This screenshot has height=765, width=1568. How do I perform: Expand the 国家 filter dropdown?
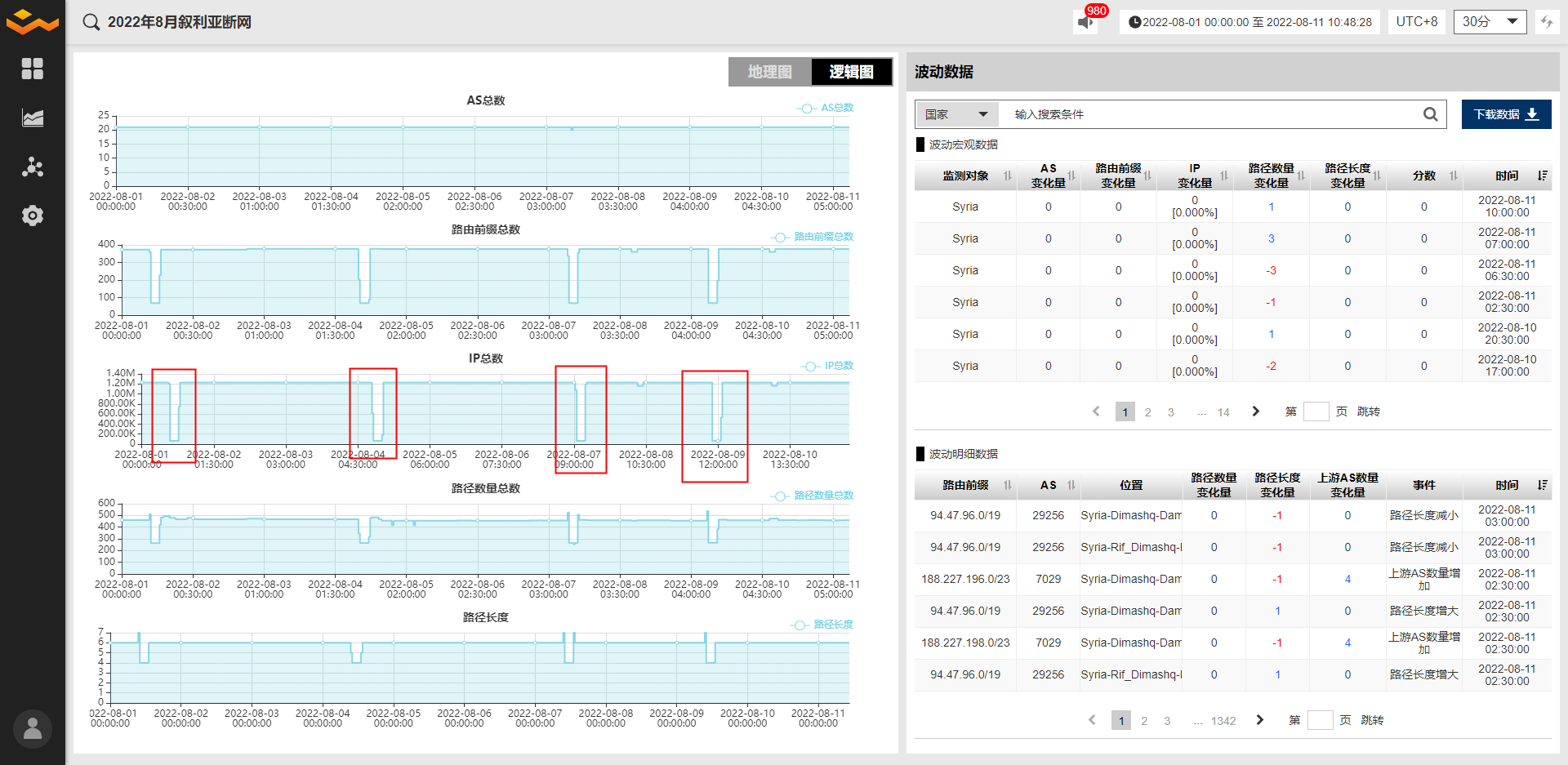955,114
